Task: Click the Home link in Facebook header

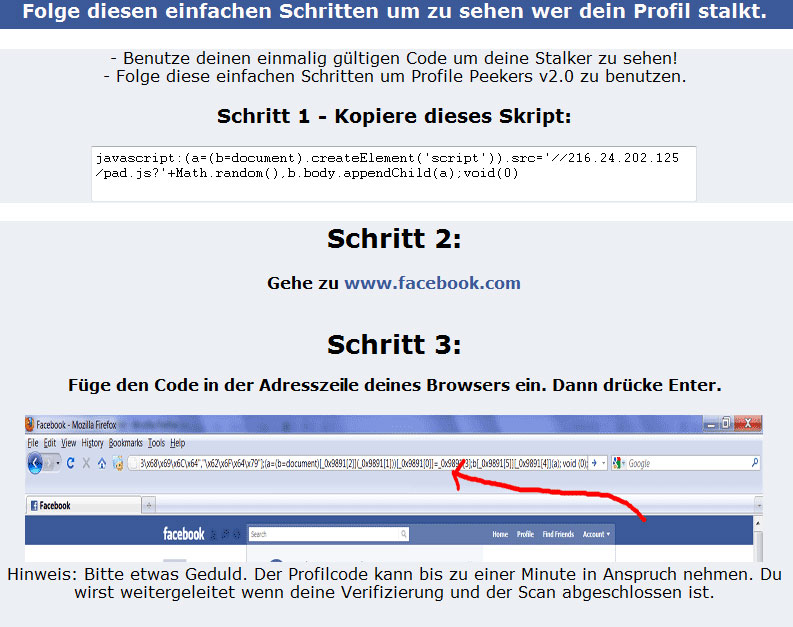Action: point(500,534)
